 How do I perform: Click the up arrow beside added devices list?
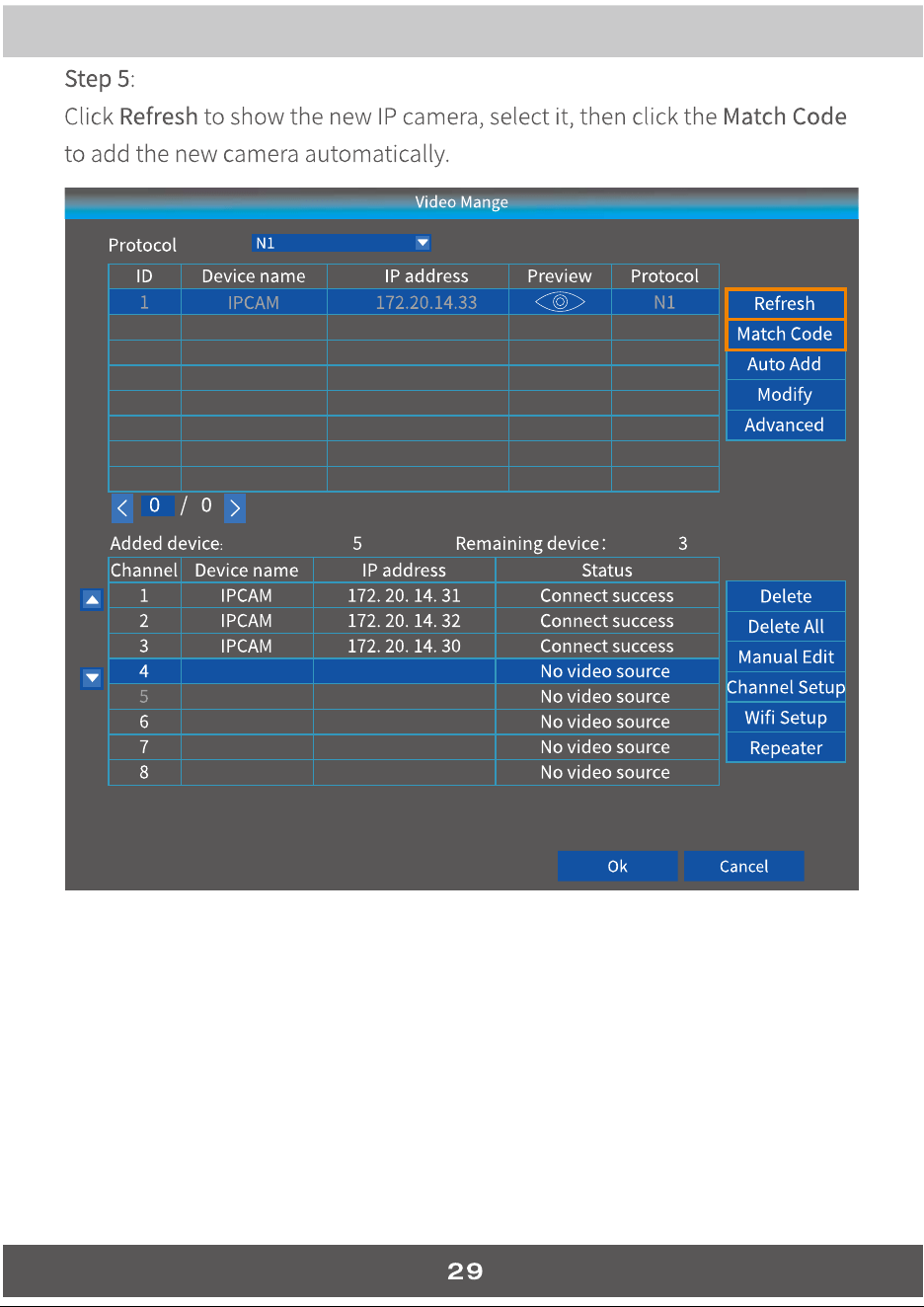[x=92, y=599]
